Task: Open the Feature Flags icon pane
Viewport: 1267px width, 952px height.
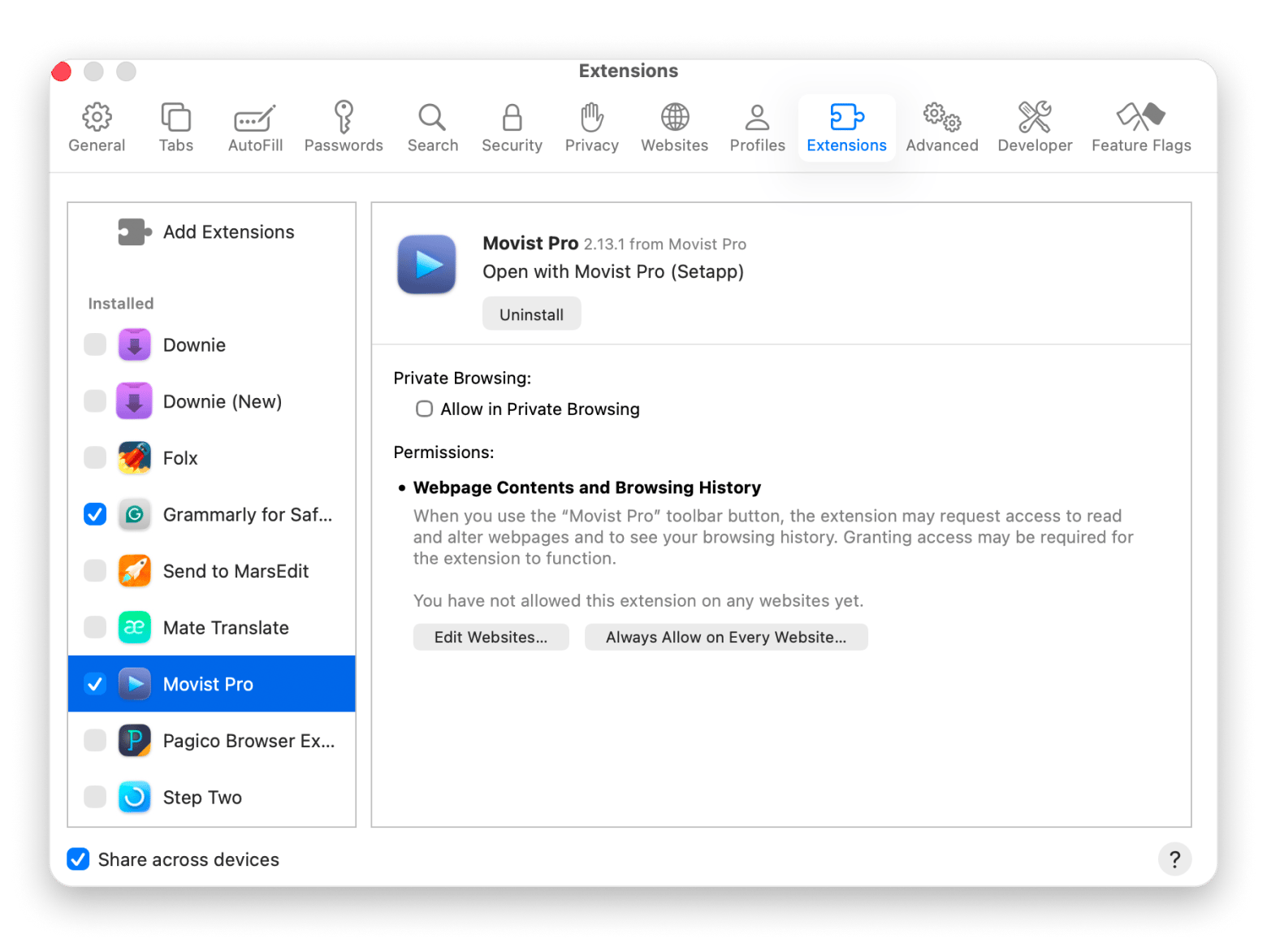Action: 1140,118
